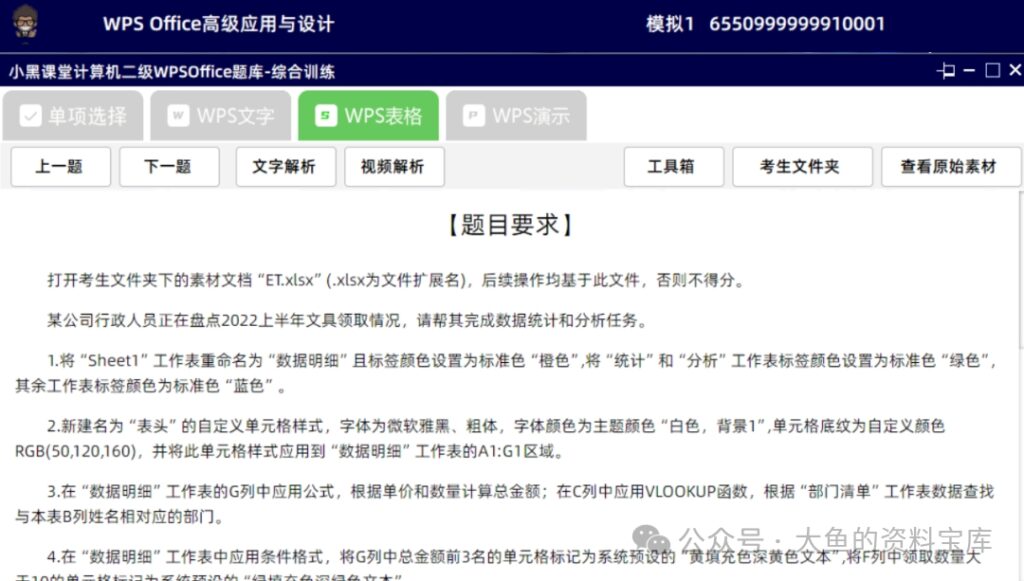Go to previous question with 上一题
Viewport: 1024px width, 581px height.
pos(61,167)
